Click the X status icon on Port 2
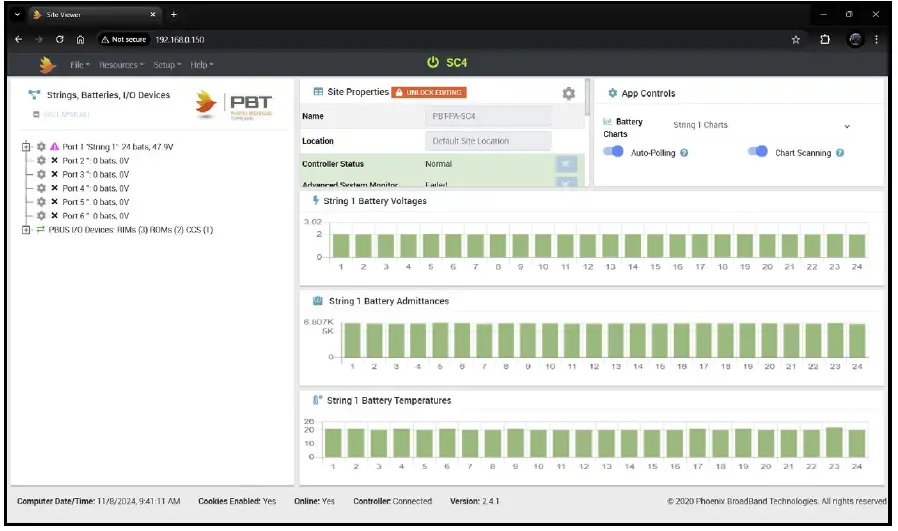Image resolution: width=898 pixels, height=531 pixels. pyautogui.click(x=54, y=160)
